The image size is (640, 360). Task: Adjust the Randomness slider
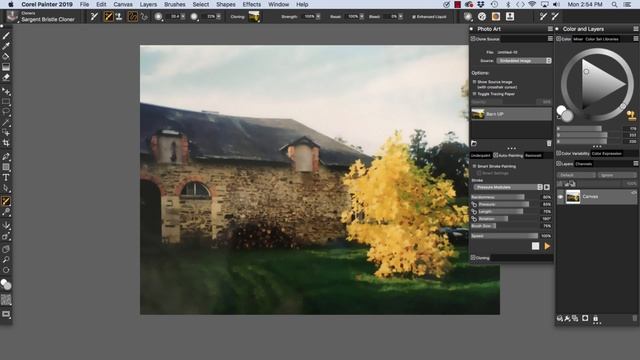(505, 197)
